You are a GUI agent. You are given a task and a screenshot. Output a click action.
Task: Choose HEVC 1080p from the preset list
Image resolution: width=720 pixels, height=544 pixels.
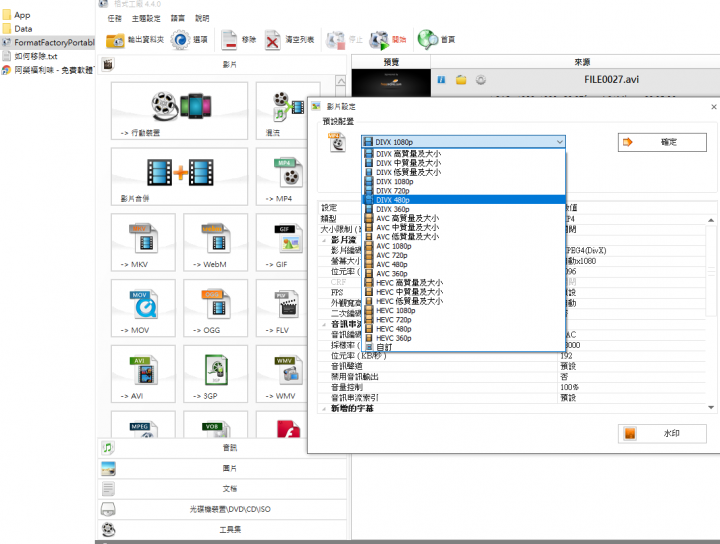tap(463, 310)
